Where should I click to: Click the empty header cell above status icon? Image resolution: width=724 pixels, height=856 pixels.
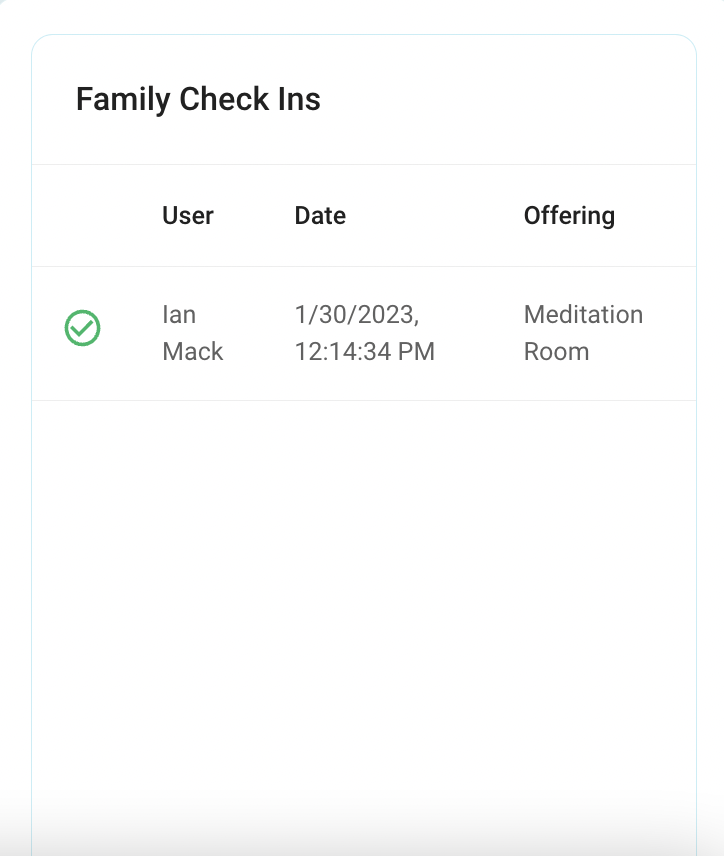82,216
